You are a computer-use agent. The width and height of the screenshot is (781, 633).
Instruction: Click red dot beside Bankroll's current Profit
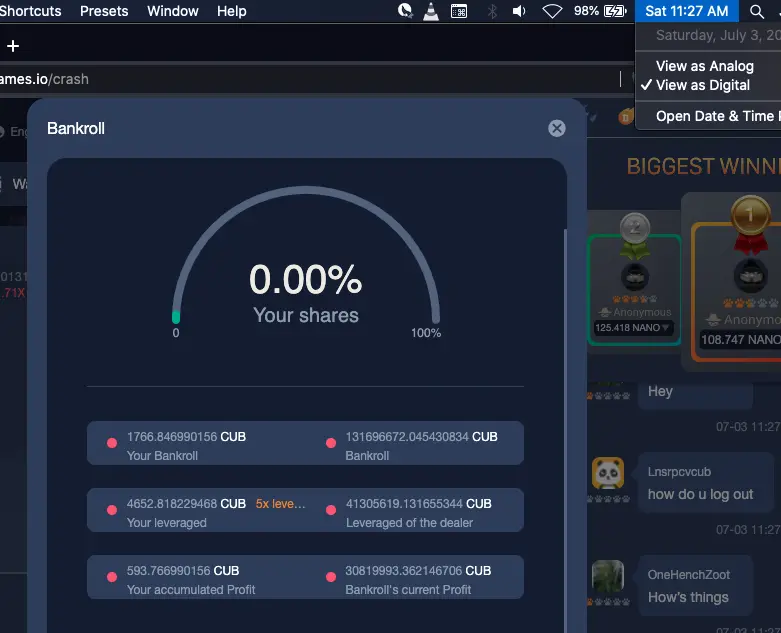(331, 577)
